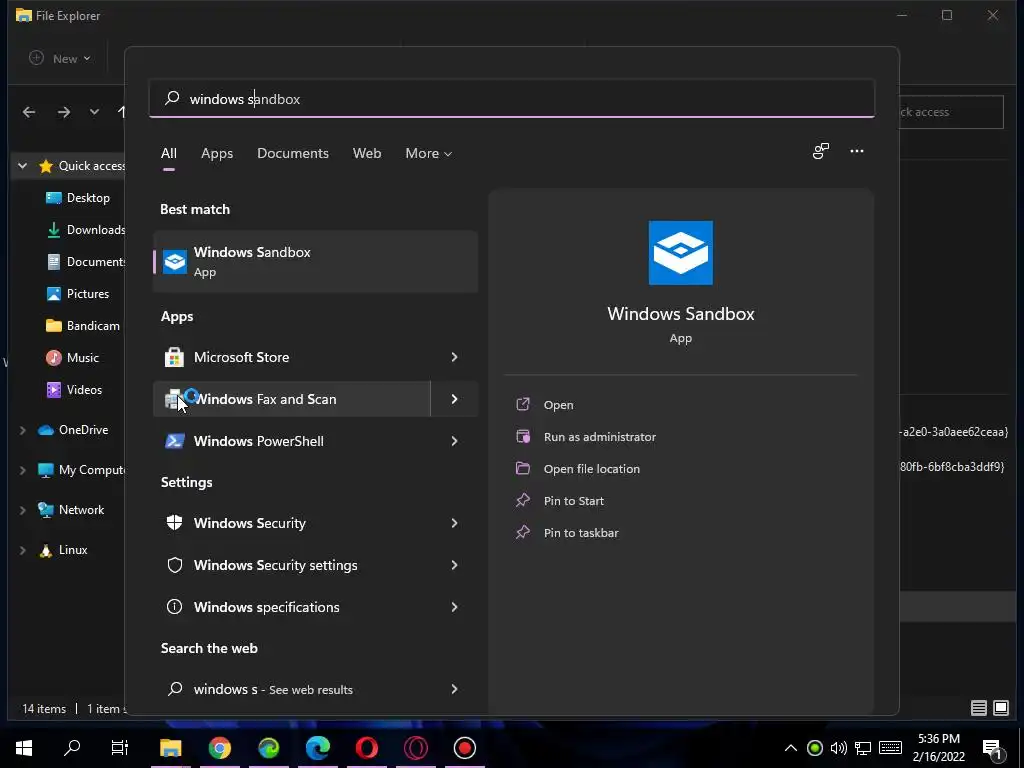Launch Microsoft Edge from taskbar
Screen dimensions: 1024x768
pyautogui.click(x=318, y=748)
